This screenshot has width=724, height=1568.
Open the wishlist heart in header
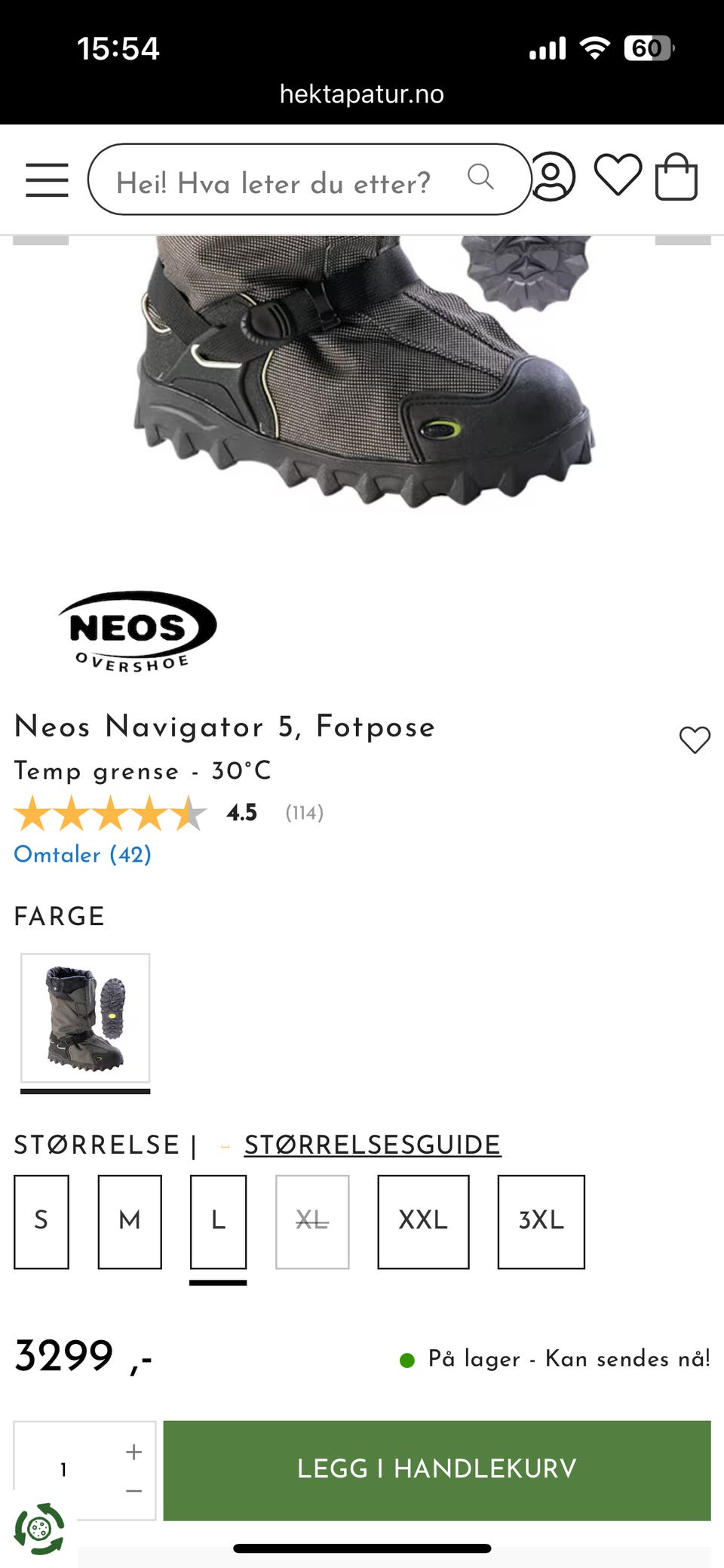618,175
